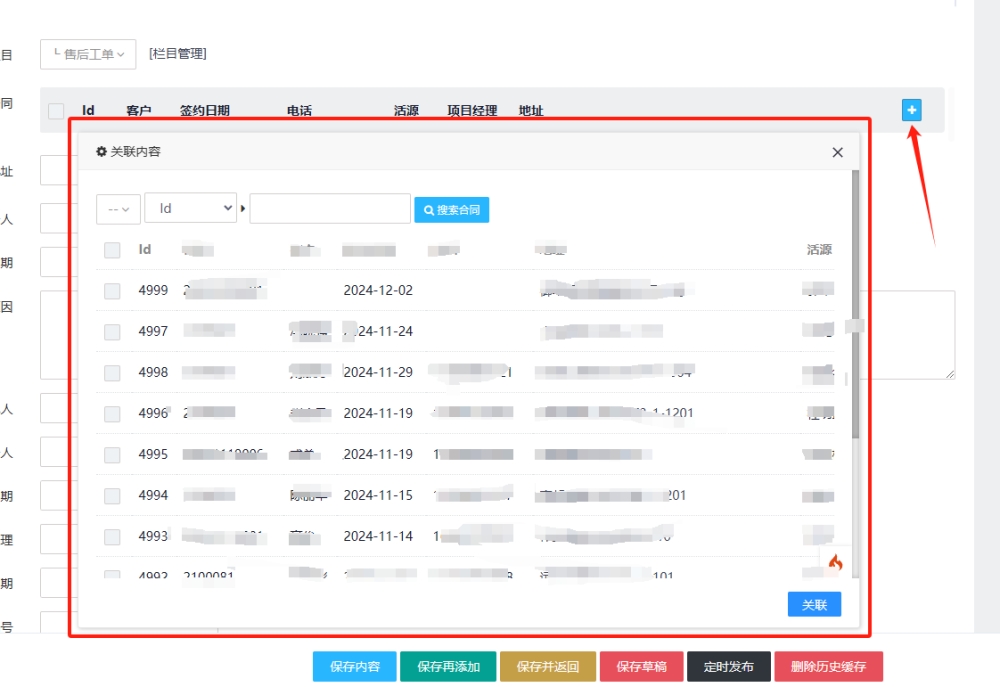
Task: Click the blue 关联 button
Action: [814, 604]
